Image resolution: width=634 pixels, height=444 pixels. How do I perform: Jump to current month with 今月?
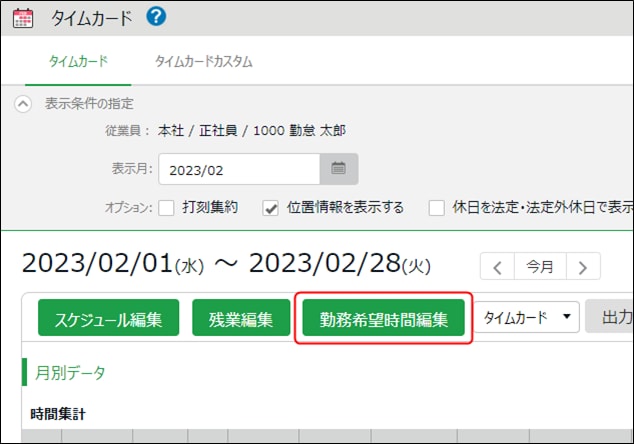click(540, 267)
